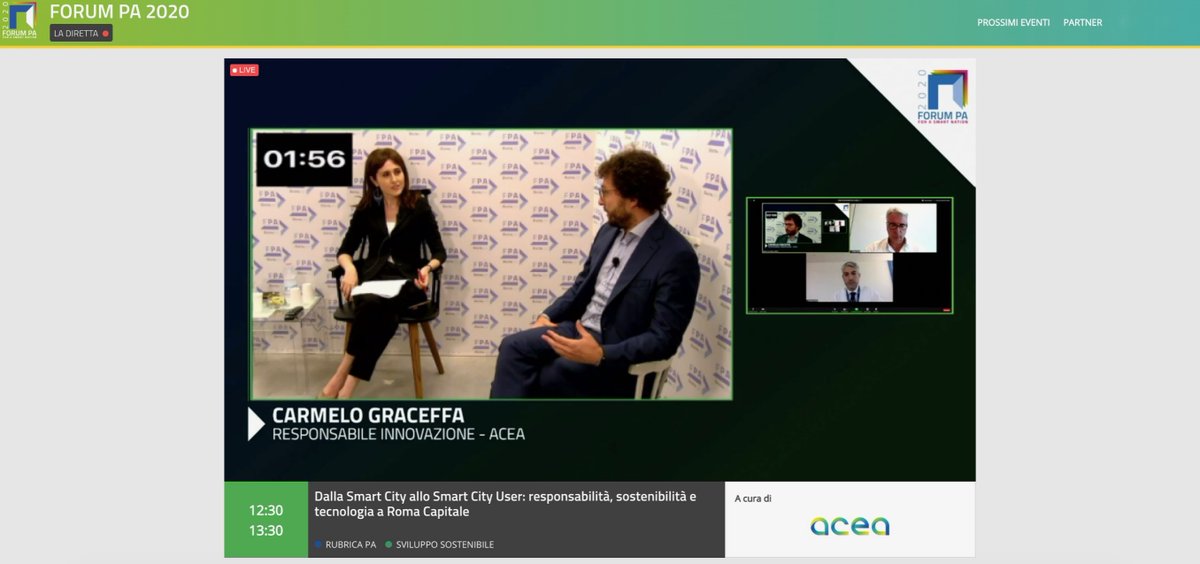Click the CARMELO GRACEFFA name caption

369,415
